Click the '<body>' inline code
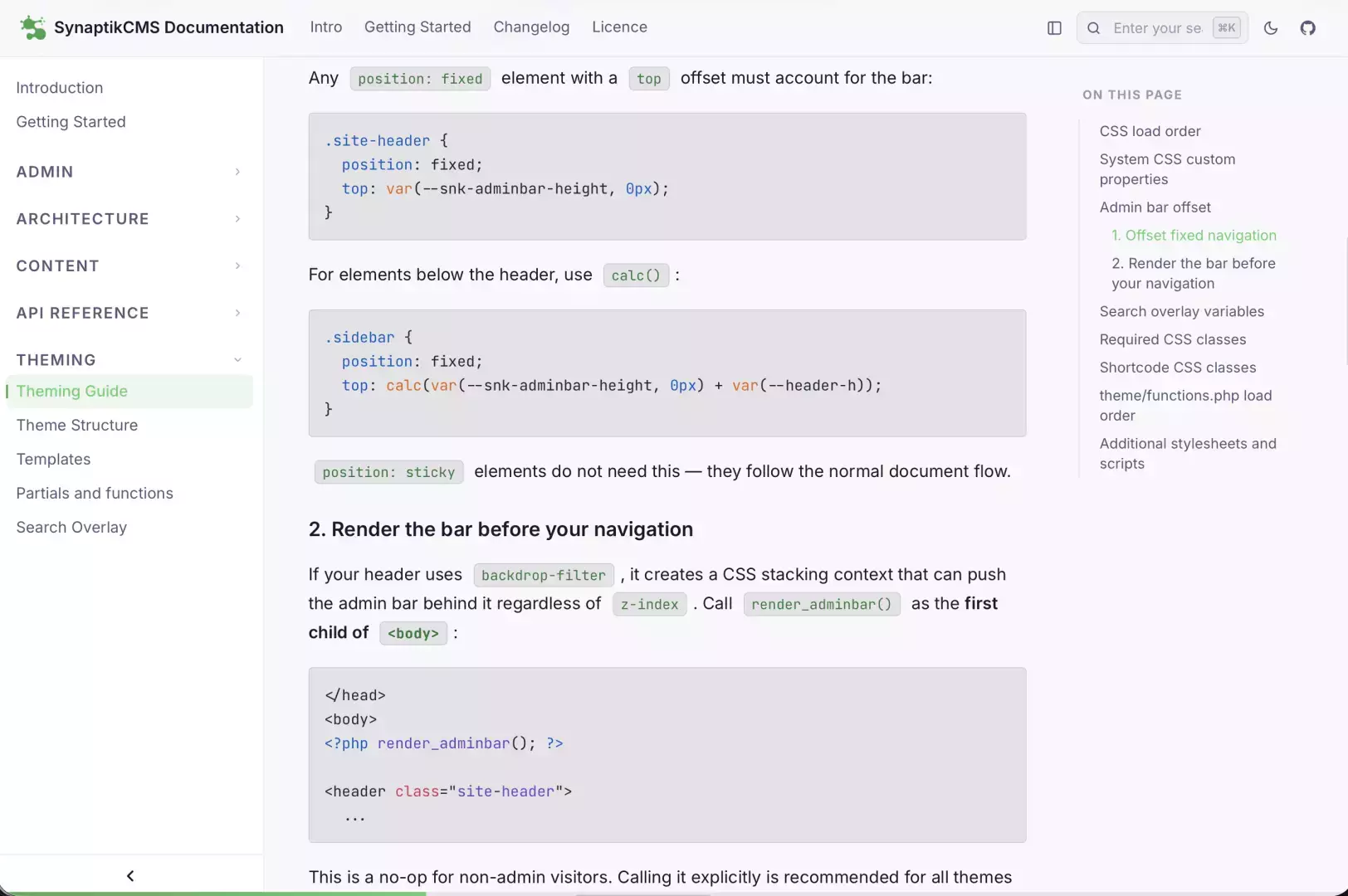Screen dimensions: 1348x896 pyautogui.click(x=413, y=633)
